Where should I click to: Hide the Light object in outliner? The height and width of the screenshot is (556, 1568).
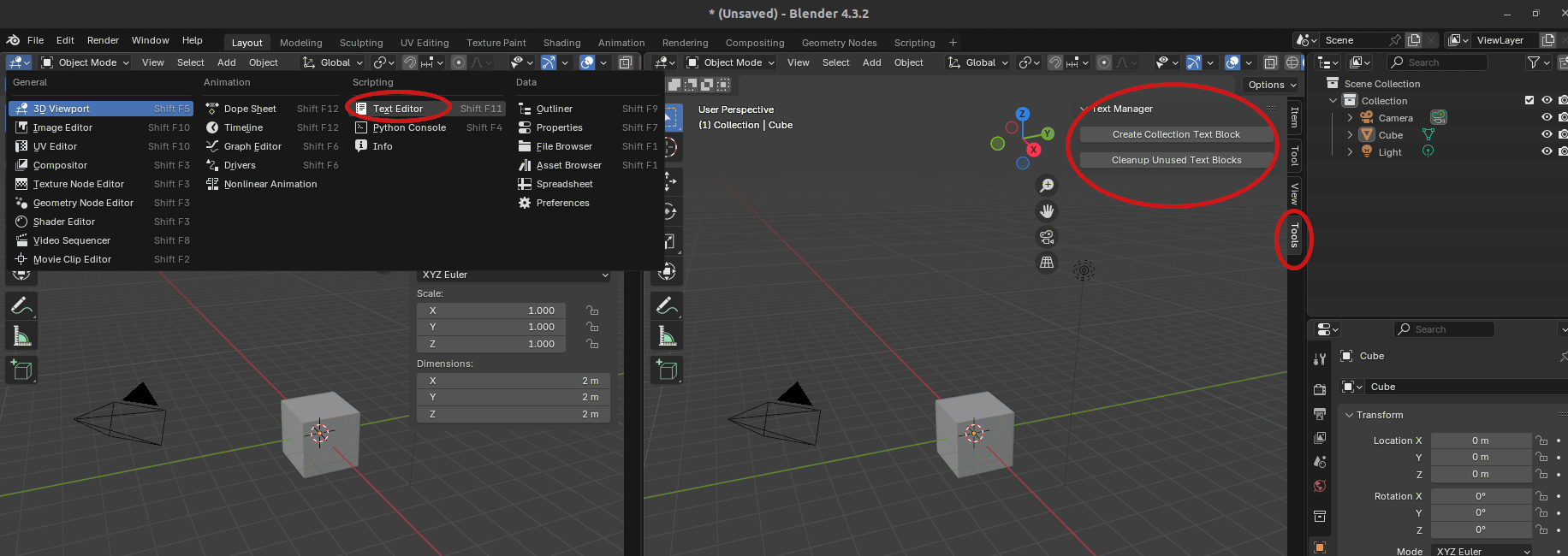pyautogui.click(x=1547, y=151)
